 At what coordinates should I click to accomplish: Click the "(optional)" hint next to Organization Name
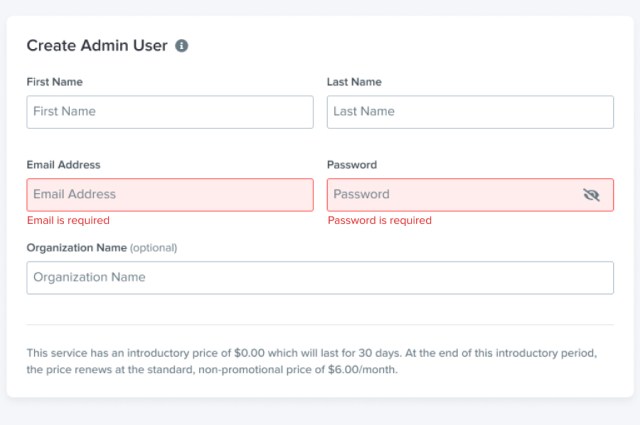(x=154, y=247)
